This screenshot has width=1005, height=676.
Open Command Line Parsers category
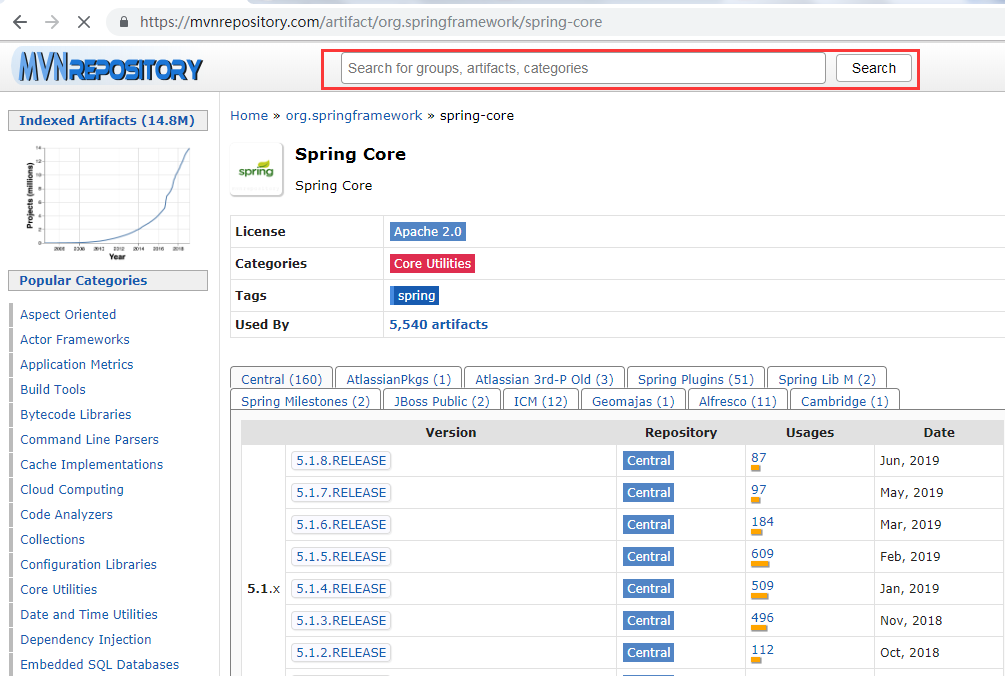tap(89, 440)
